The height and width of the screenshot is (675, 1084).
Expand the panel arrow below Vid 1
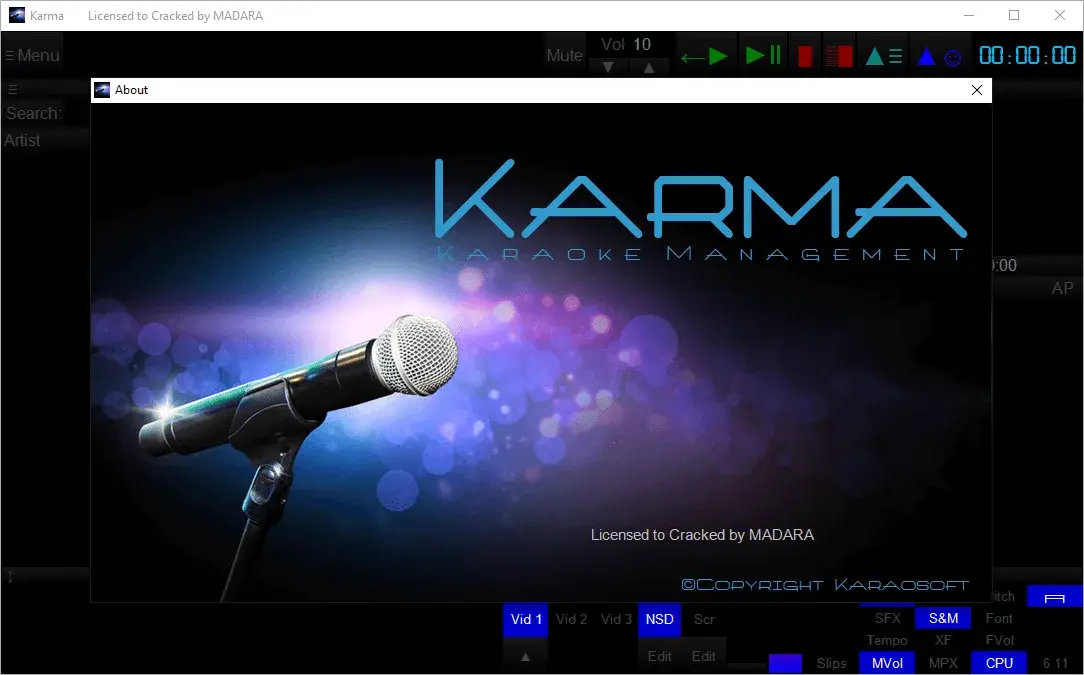(525, 656)
